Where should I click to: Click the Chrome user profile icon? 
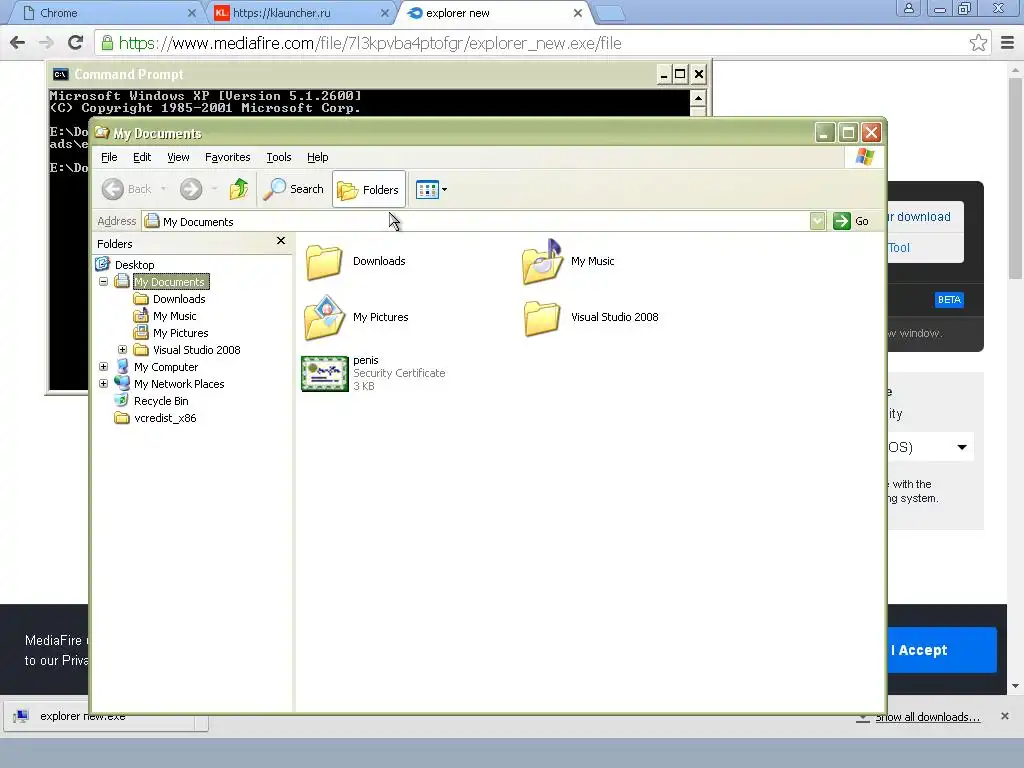click(908, 8)
